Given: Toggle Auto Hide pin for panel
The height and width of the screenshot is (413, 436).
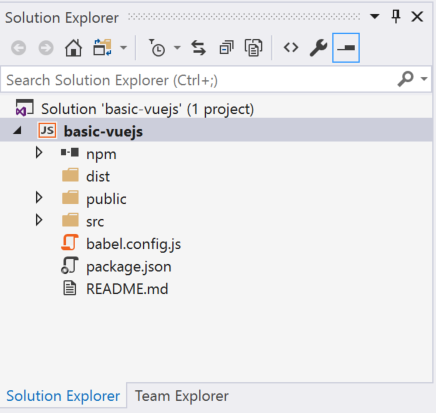Looking at the screenshot, I should 396,16.
